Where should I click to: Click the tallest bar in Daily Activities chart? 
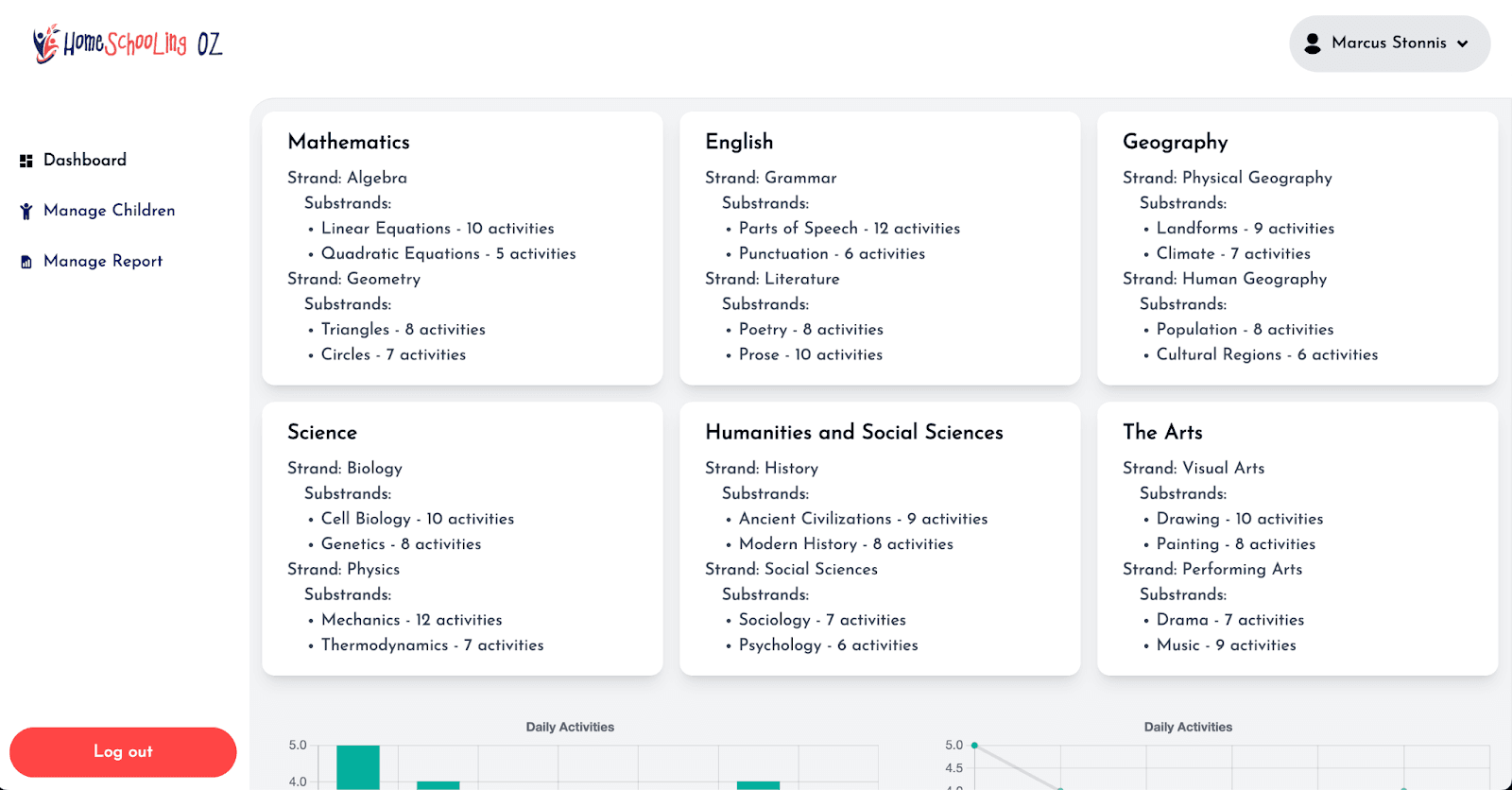358,764
